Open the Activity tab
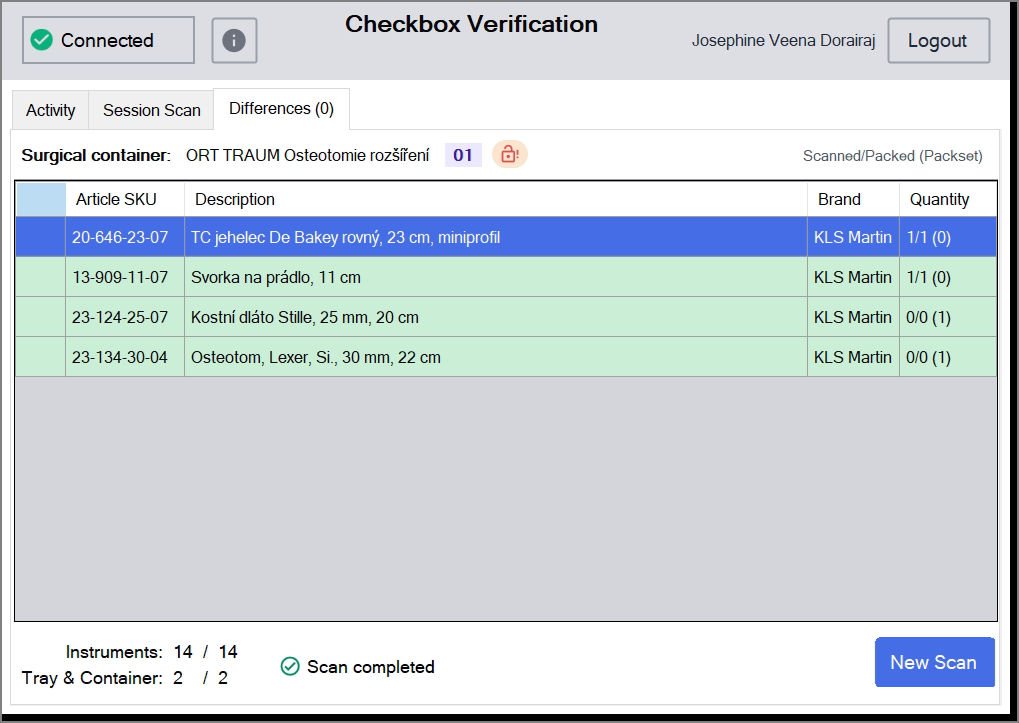This screenshot has height=723, width=1019. pos(51,110)
